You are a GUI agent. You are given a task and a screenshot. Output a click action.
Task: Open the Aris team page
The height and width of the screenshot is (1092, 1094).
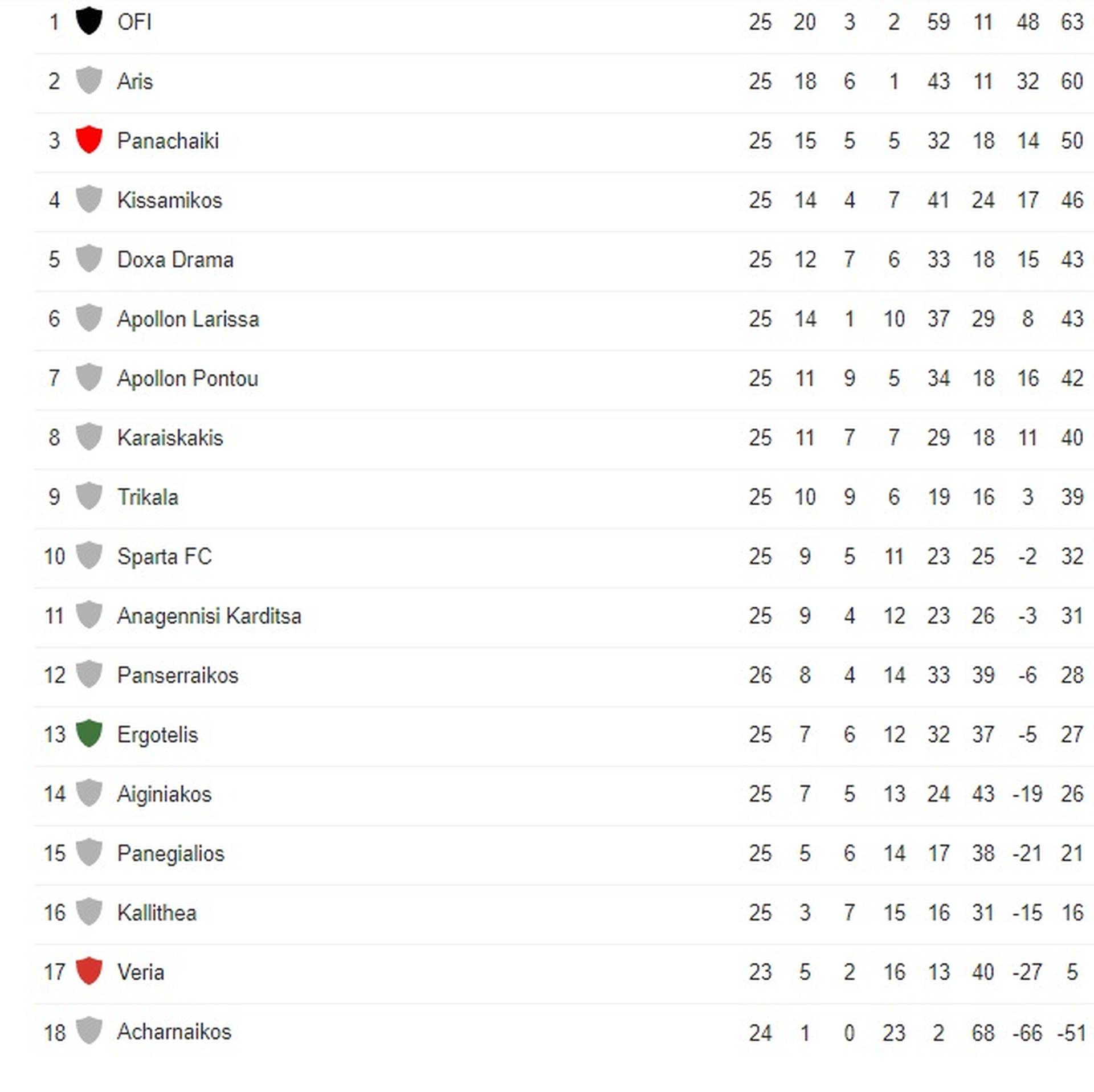point(135,81)
